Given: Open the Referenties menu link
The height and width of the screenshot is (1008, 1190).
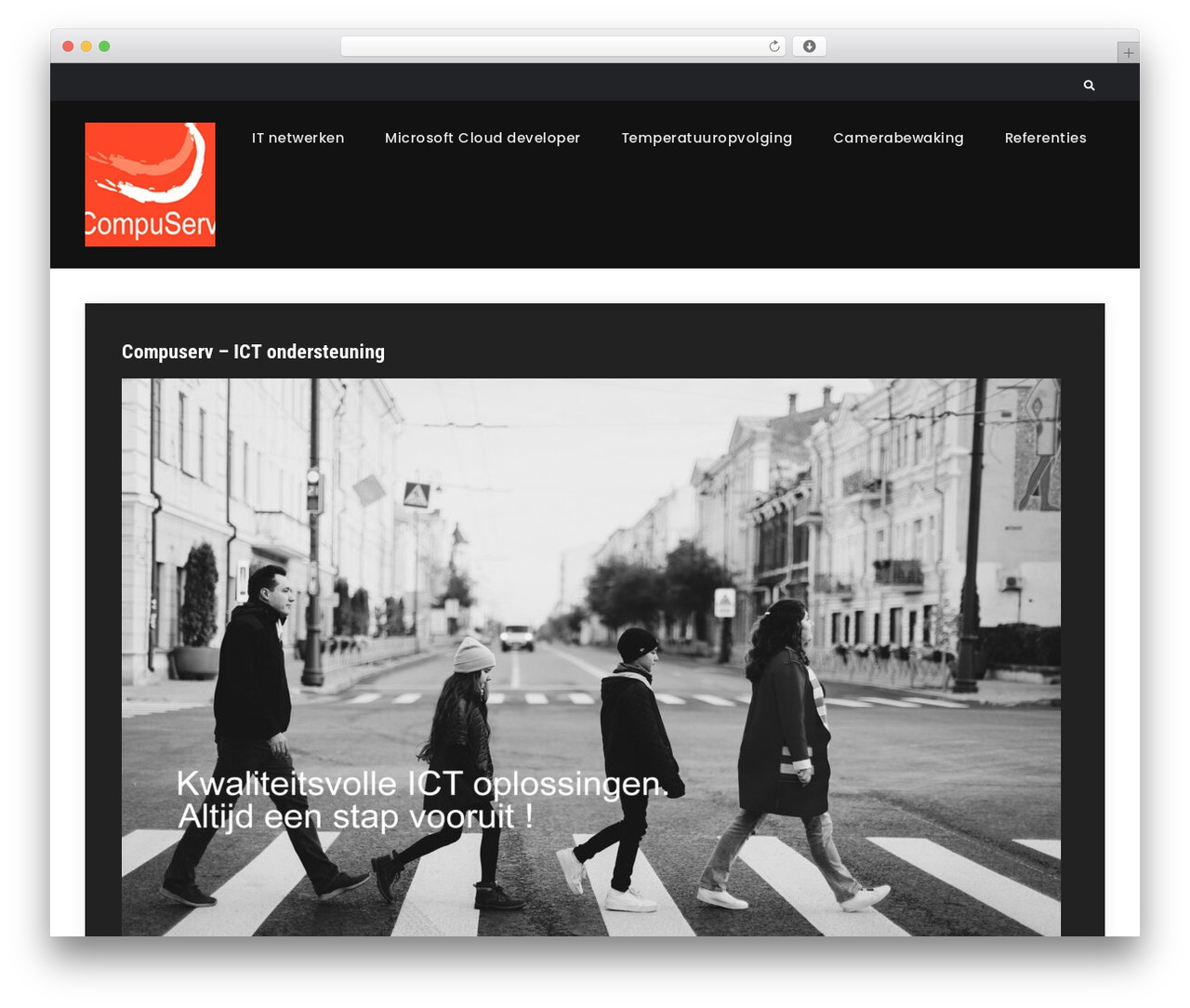Looking at the screenshot, I should click(1045, 138).
